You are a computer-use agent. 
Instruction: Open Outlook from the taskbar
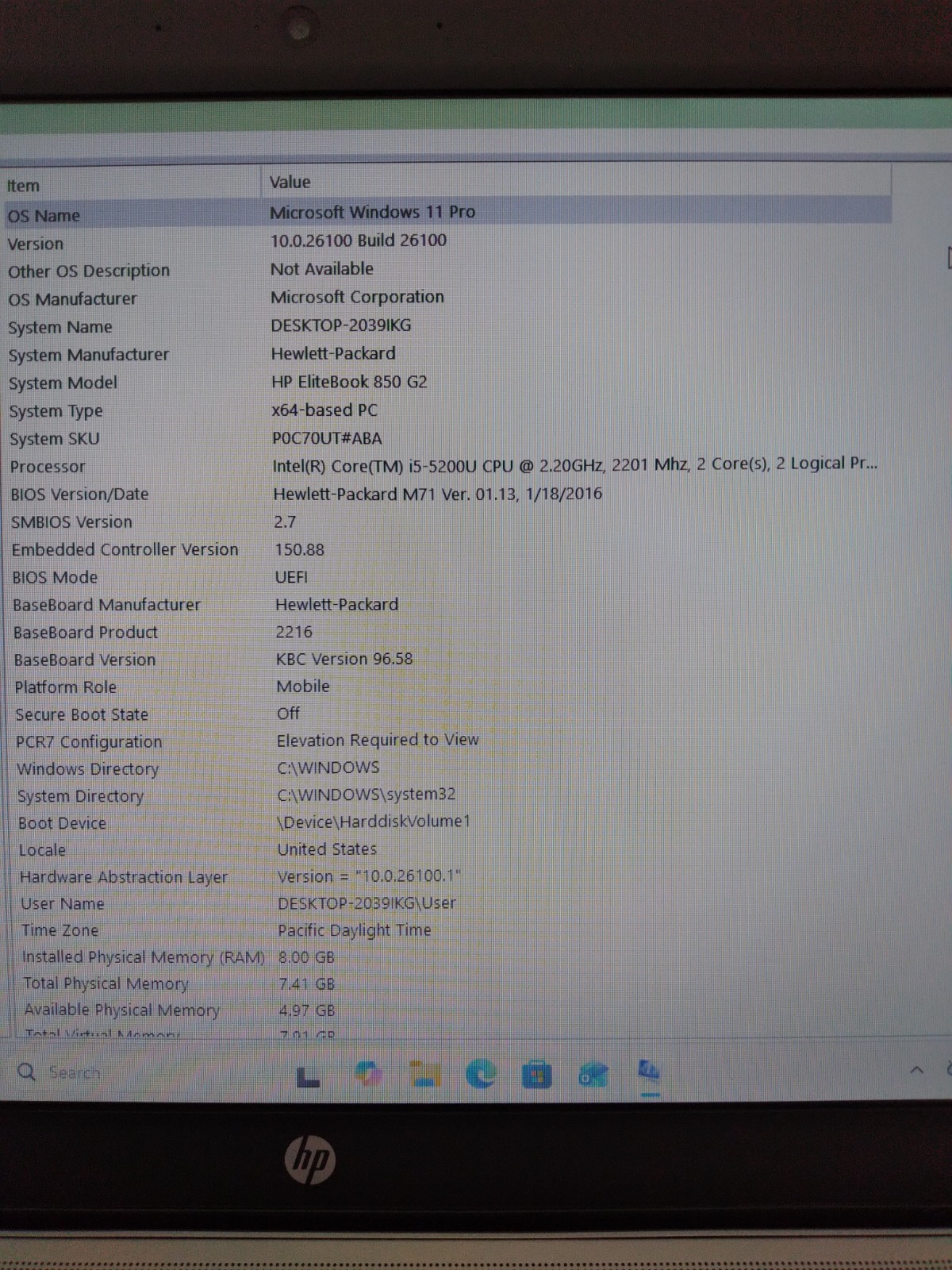coord(593,1076)
